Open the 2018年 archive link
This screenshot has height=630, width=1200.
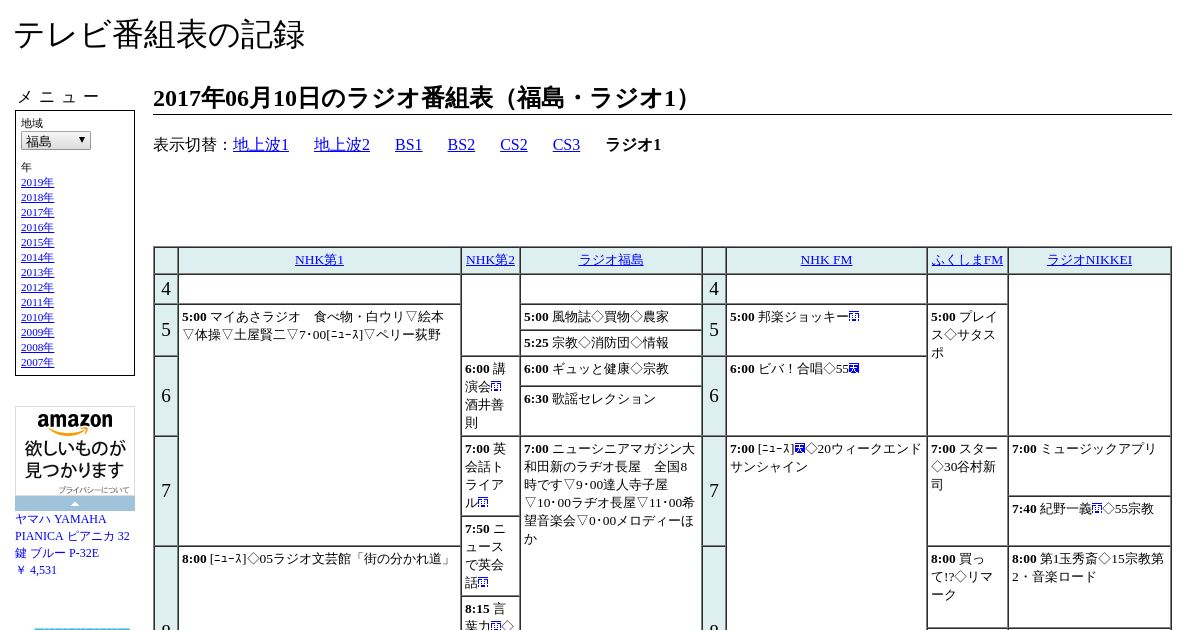pyautogui.click(x=37, y=197)
